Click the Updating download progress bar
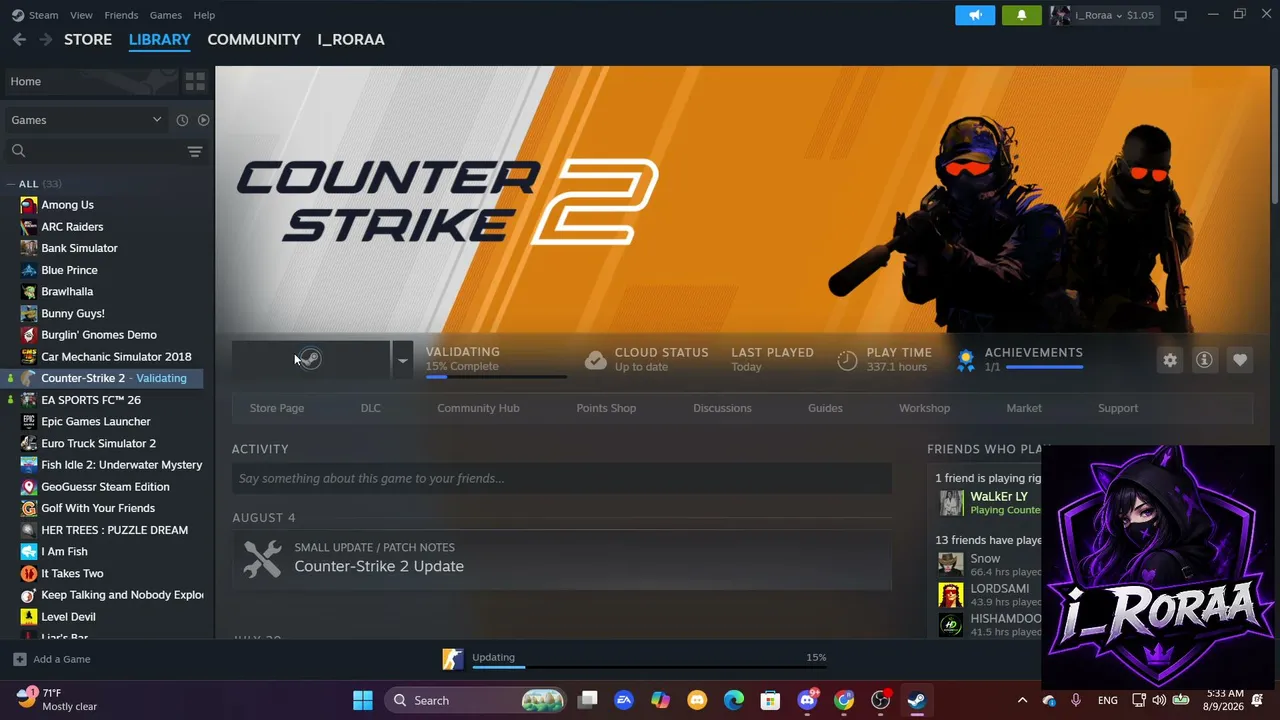 649,667
